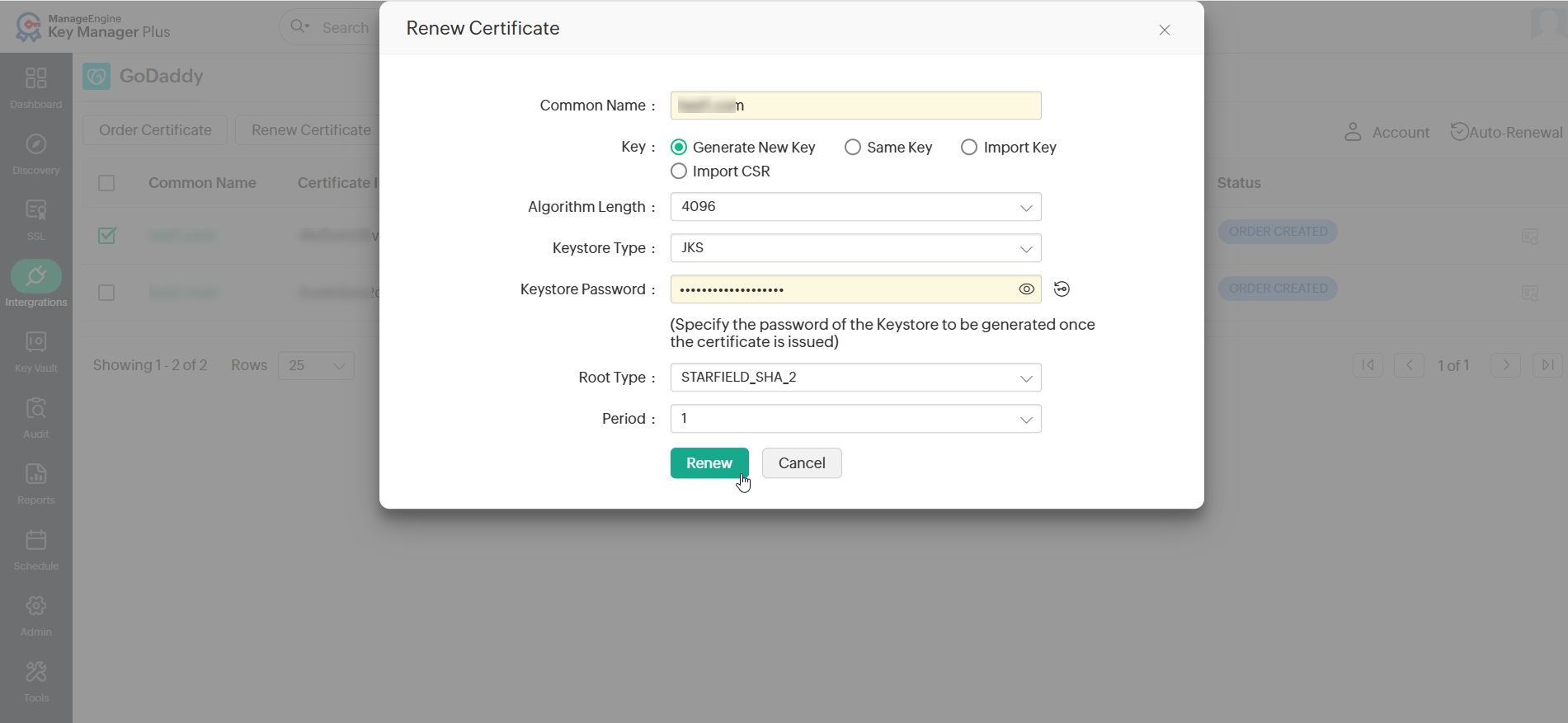1568x723 pixels.
Task: Select Same Key radio option
Action: tap(853, 147)
